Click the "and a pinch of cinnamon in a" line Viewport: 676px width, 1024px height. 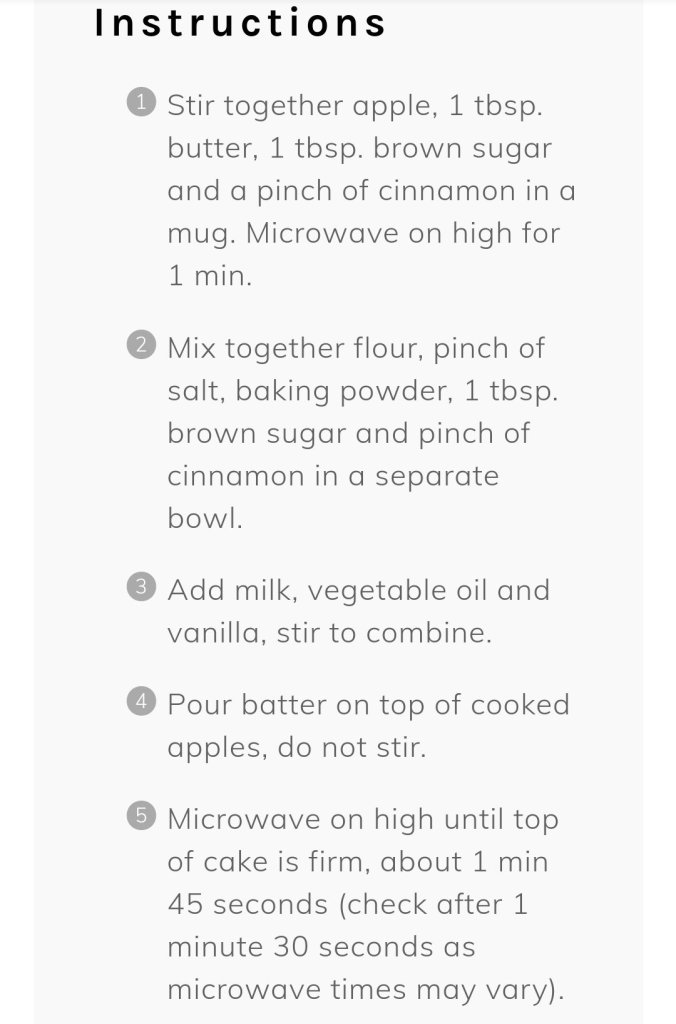371,190
